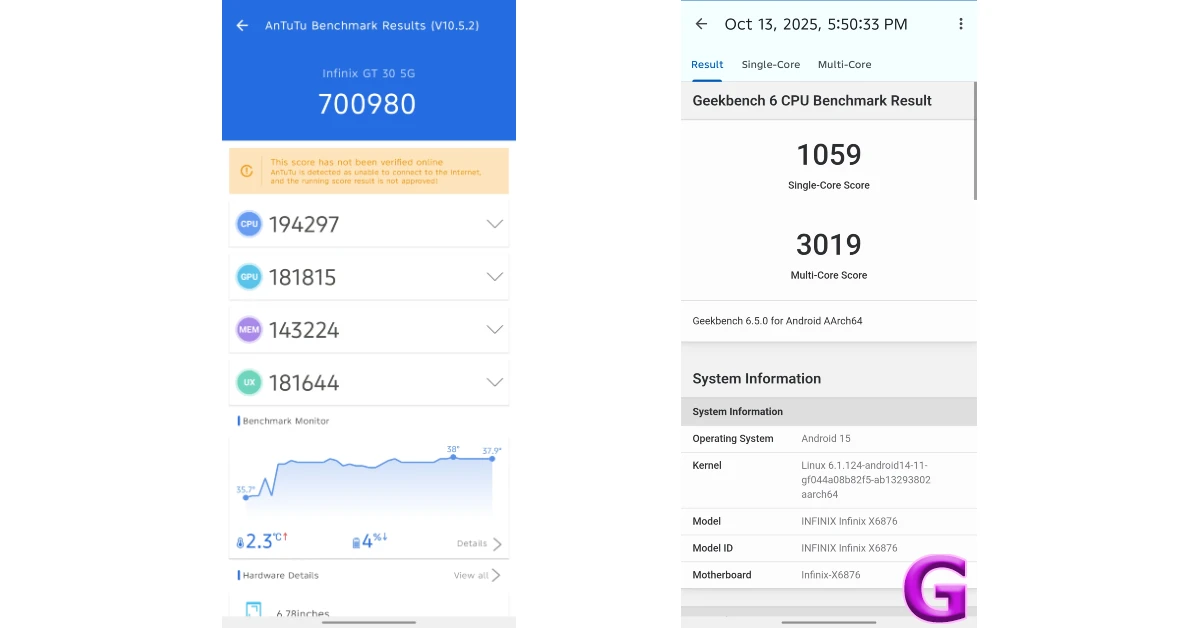This screenshot has width=1200, height=628.
Task: Open Benchmark Monitor Details link
Action: 479,544
